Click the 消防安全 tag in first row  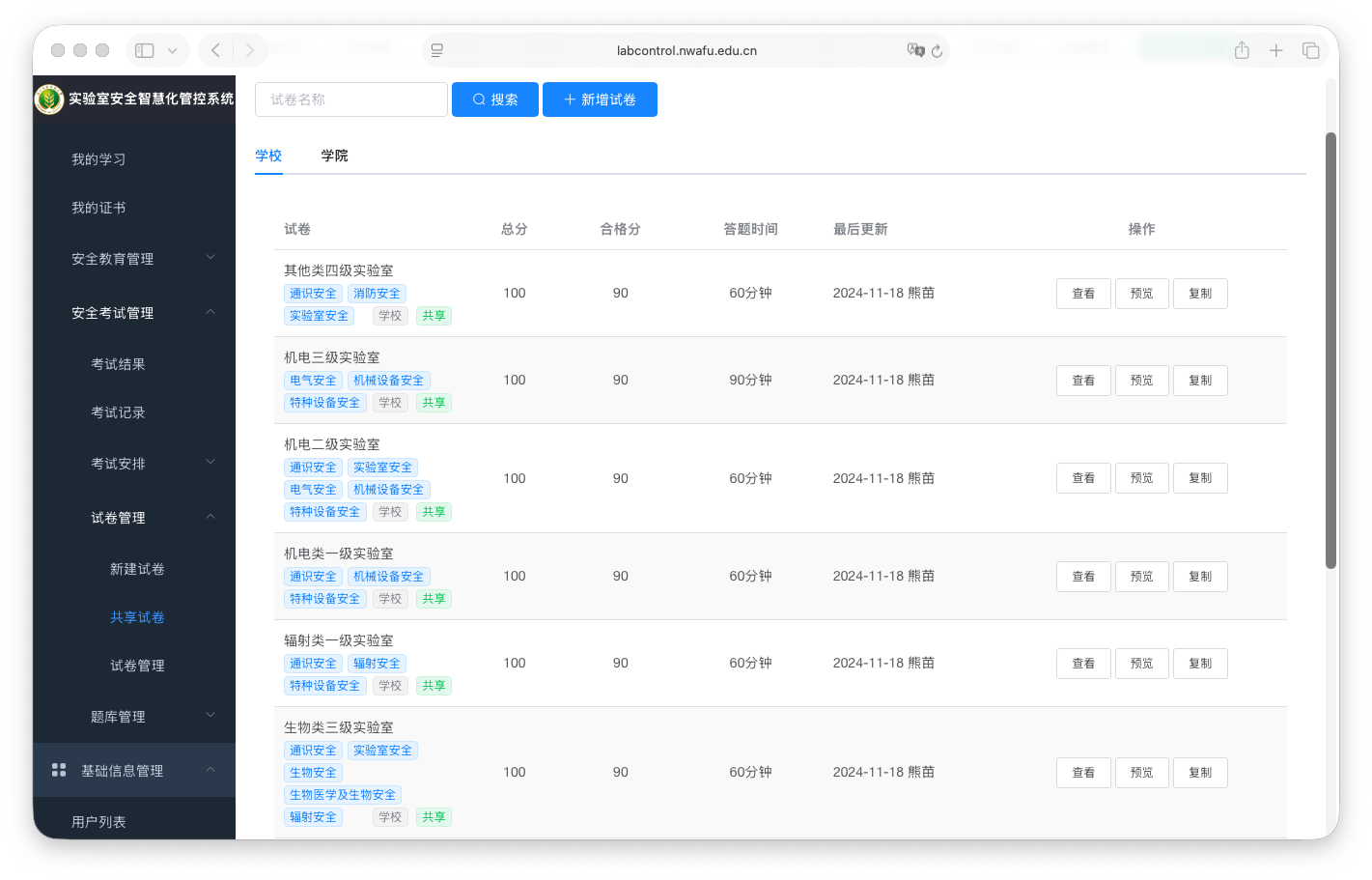[x=377, y=294]
